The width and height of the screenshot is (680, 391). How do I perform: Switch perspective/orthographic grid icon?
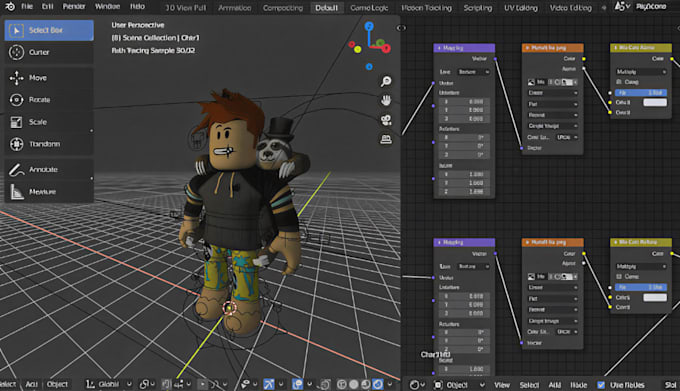click(x=386, y=140)
